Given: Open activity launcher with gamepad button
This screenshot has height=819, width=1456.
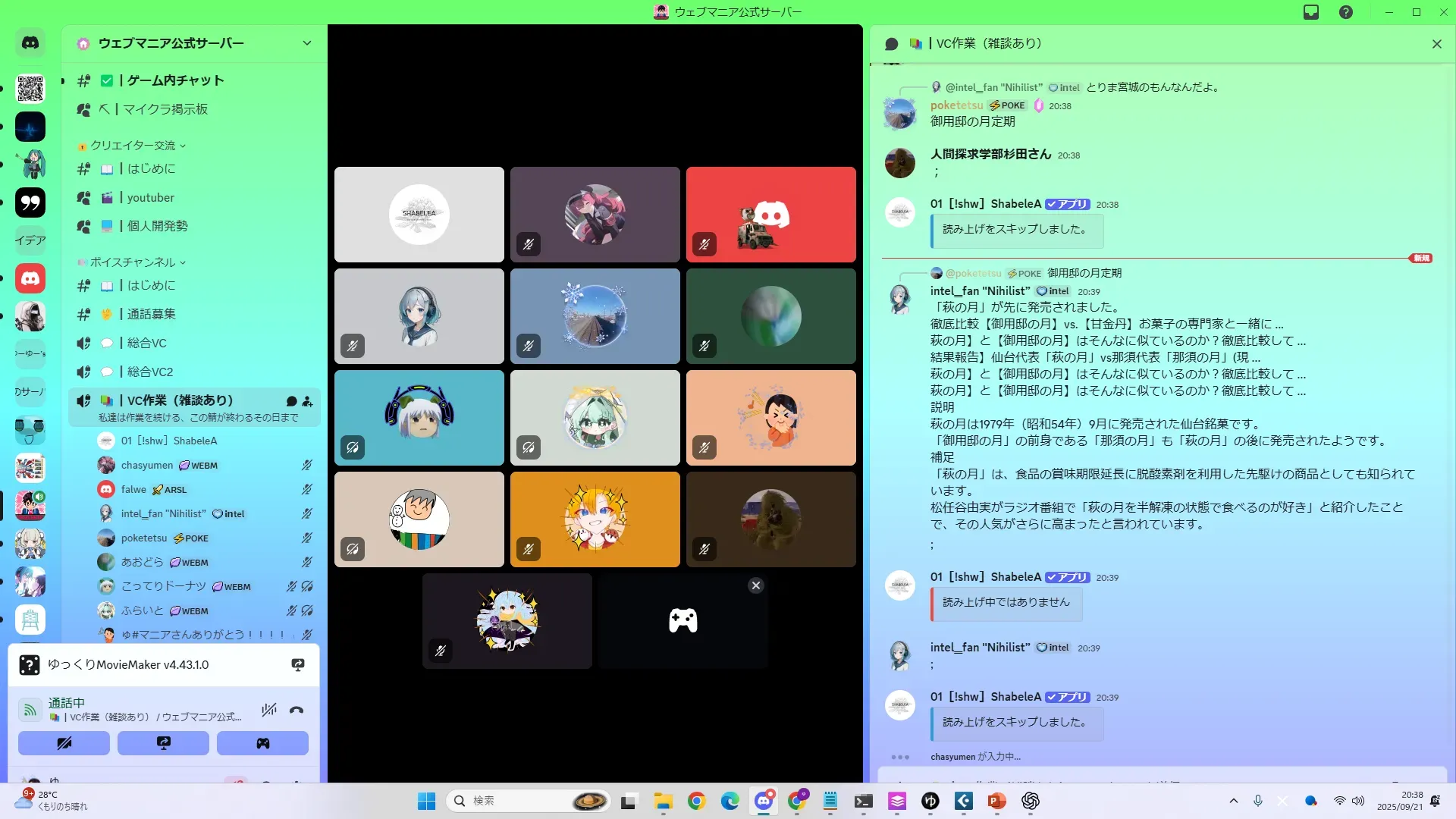Looking at the screenshot, I should coord(262,743).
